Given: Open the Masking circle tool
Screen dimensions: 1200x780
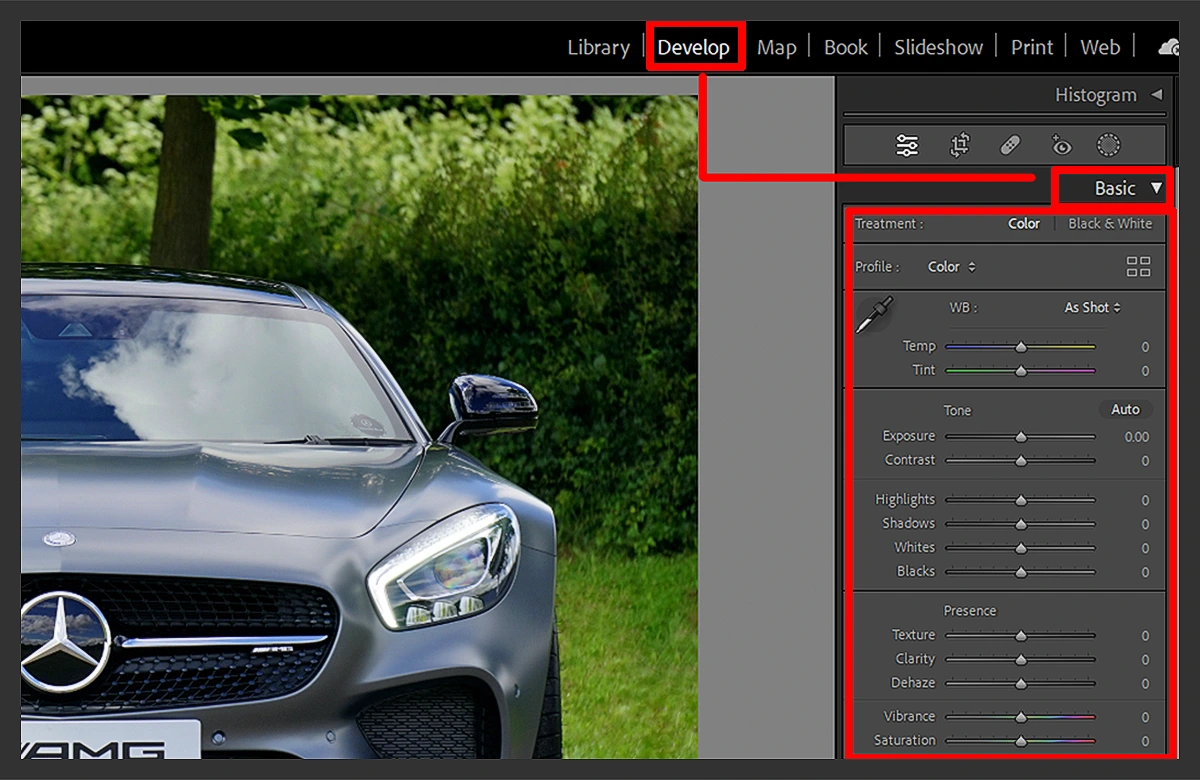Looking at the screenshot, I should click(1109, 146).
